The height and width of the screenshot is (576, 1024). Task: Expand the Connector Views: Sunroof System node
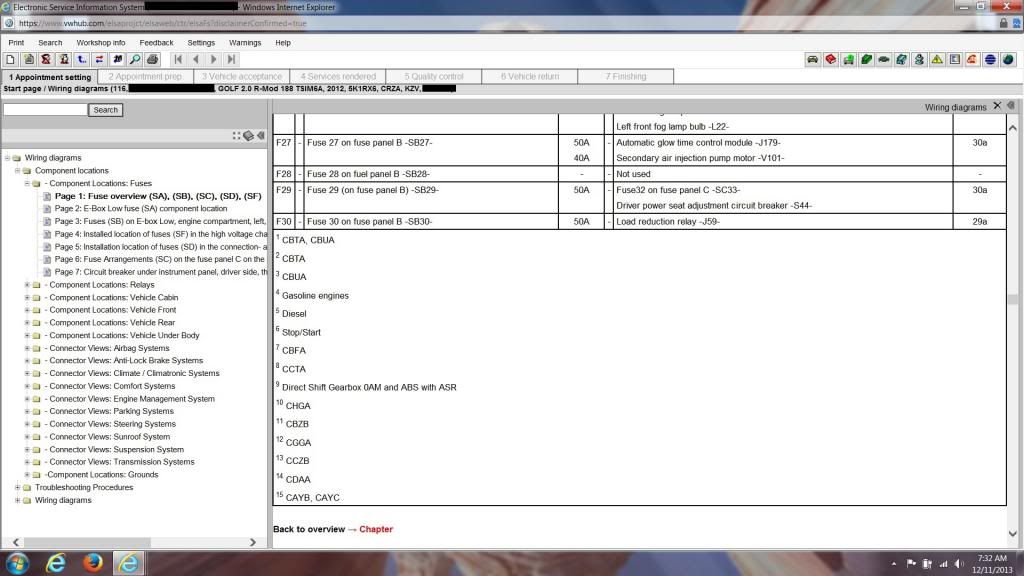tap(27, 437)
